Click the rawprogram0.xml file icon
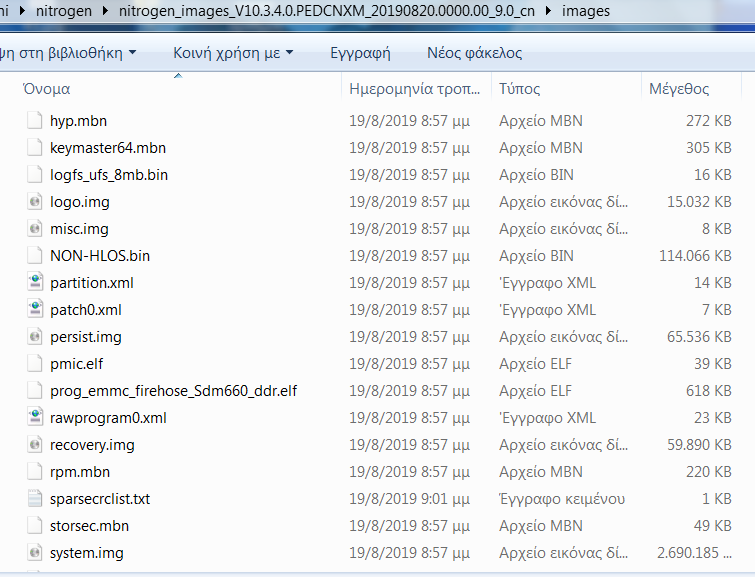 (36, 418)
